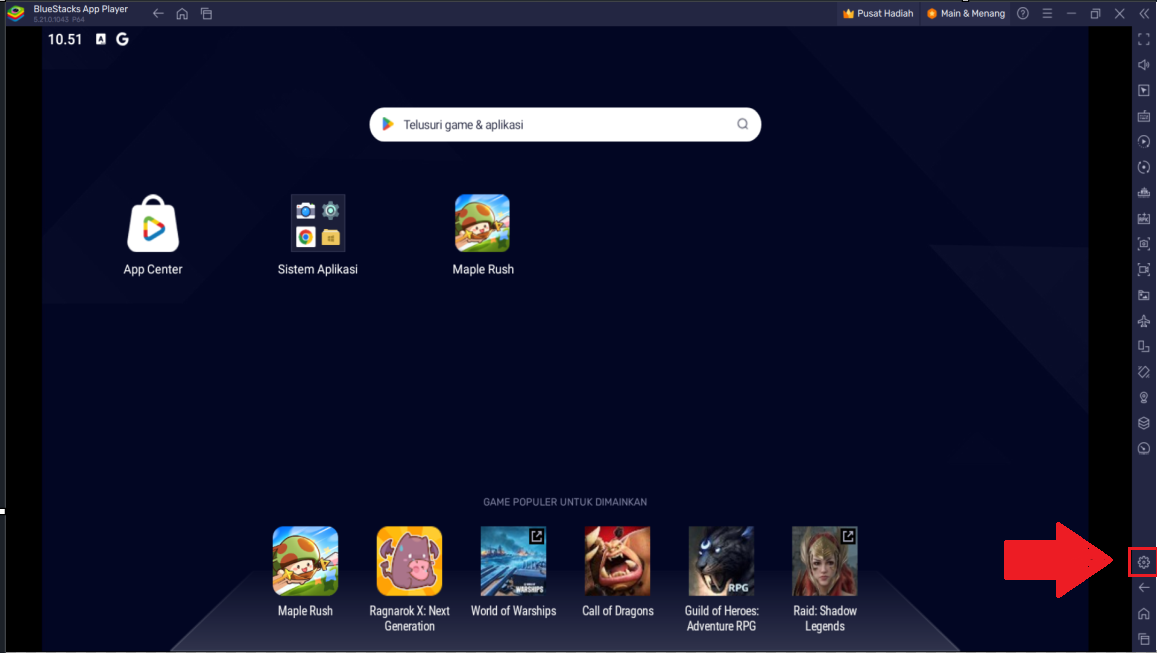
Task: Click the sidebar back arrow near the bottom
Action: 1143,588
